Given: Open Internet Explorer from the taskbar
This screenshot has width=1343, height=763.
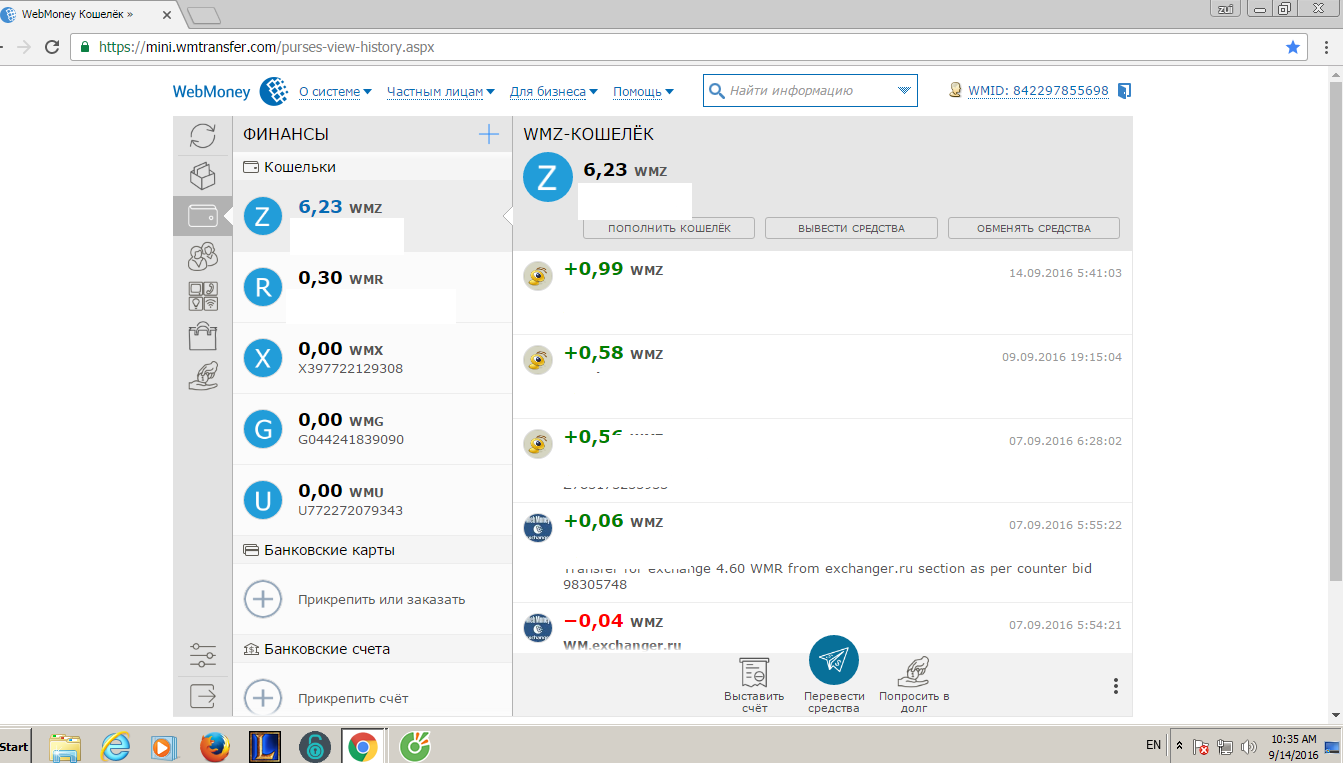Looking at the screenshot, I should click(x=115, y=747).
